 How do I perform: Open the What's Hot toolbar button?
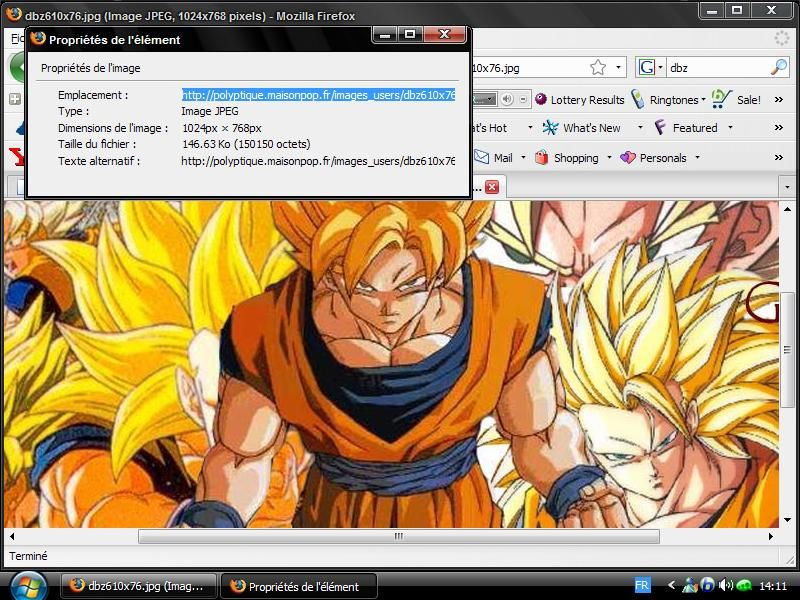[488, 128]
